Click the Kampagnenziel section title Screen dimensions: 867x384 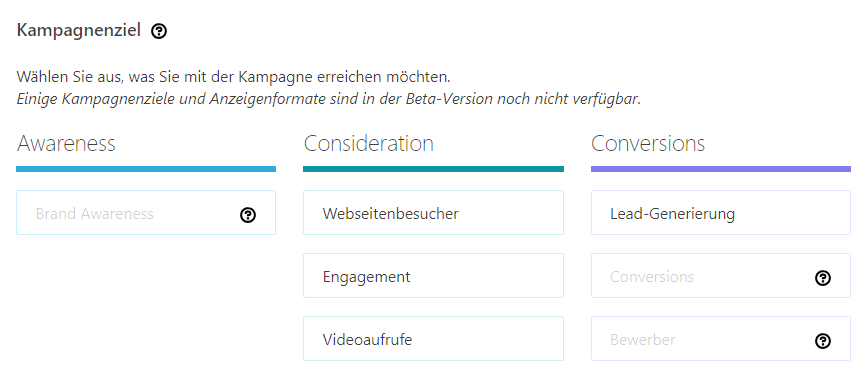click(79, 30)
